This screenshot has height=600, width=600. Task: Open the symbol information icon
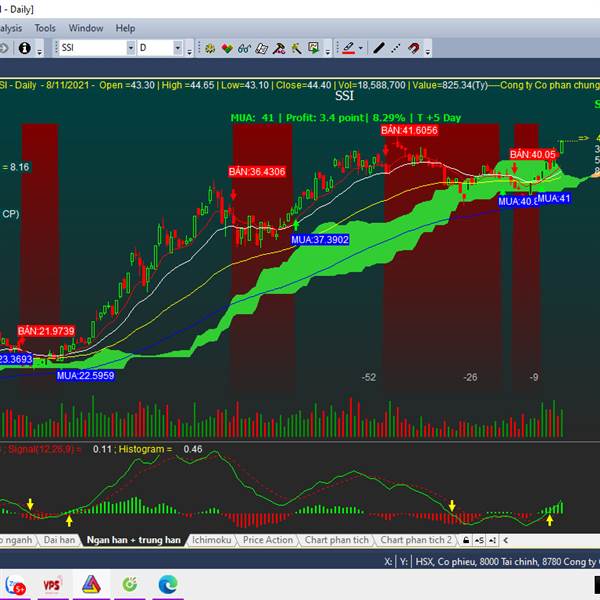(x=25, y=48)
